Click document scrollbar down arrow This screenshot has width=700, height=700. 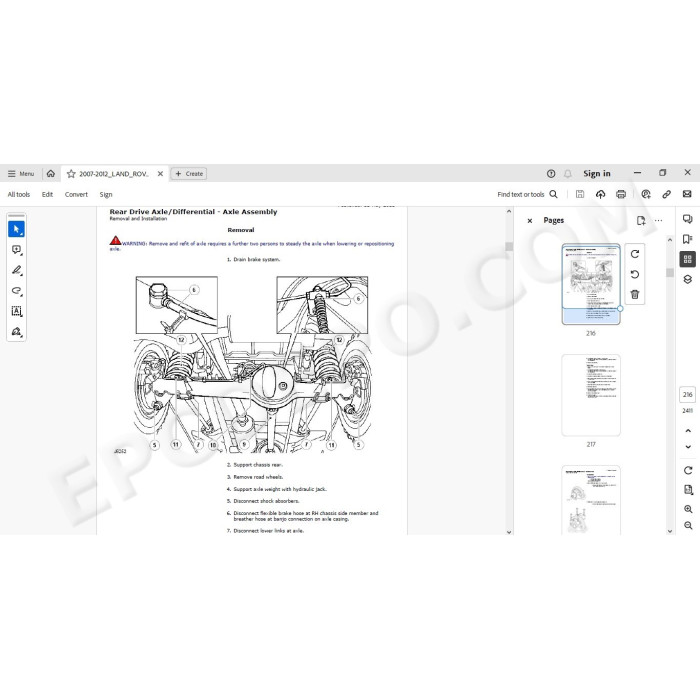(509, 532)
